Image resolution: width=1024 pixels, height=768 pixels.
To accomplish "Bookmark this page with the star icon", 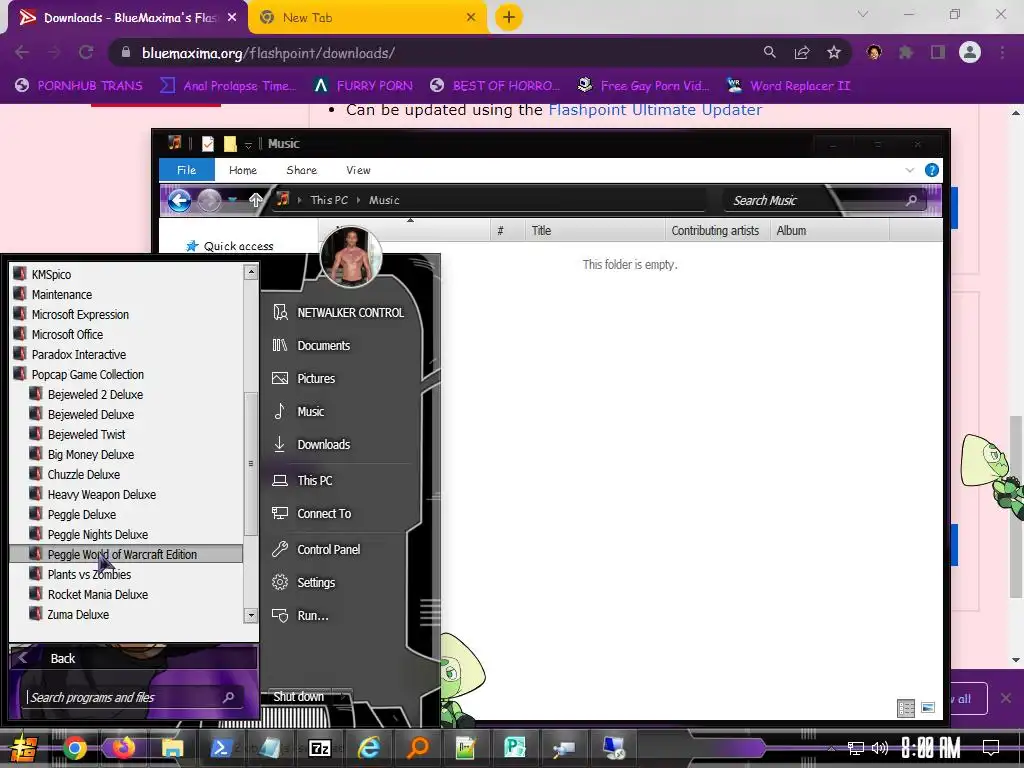I will click(x=834, y=52).
